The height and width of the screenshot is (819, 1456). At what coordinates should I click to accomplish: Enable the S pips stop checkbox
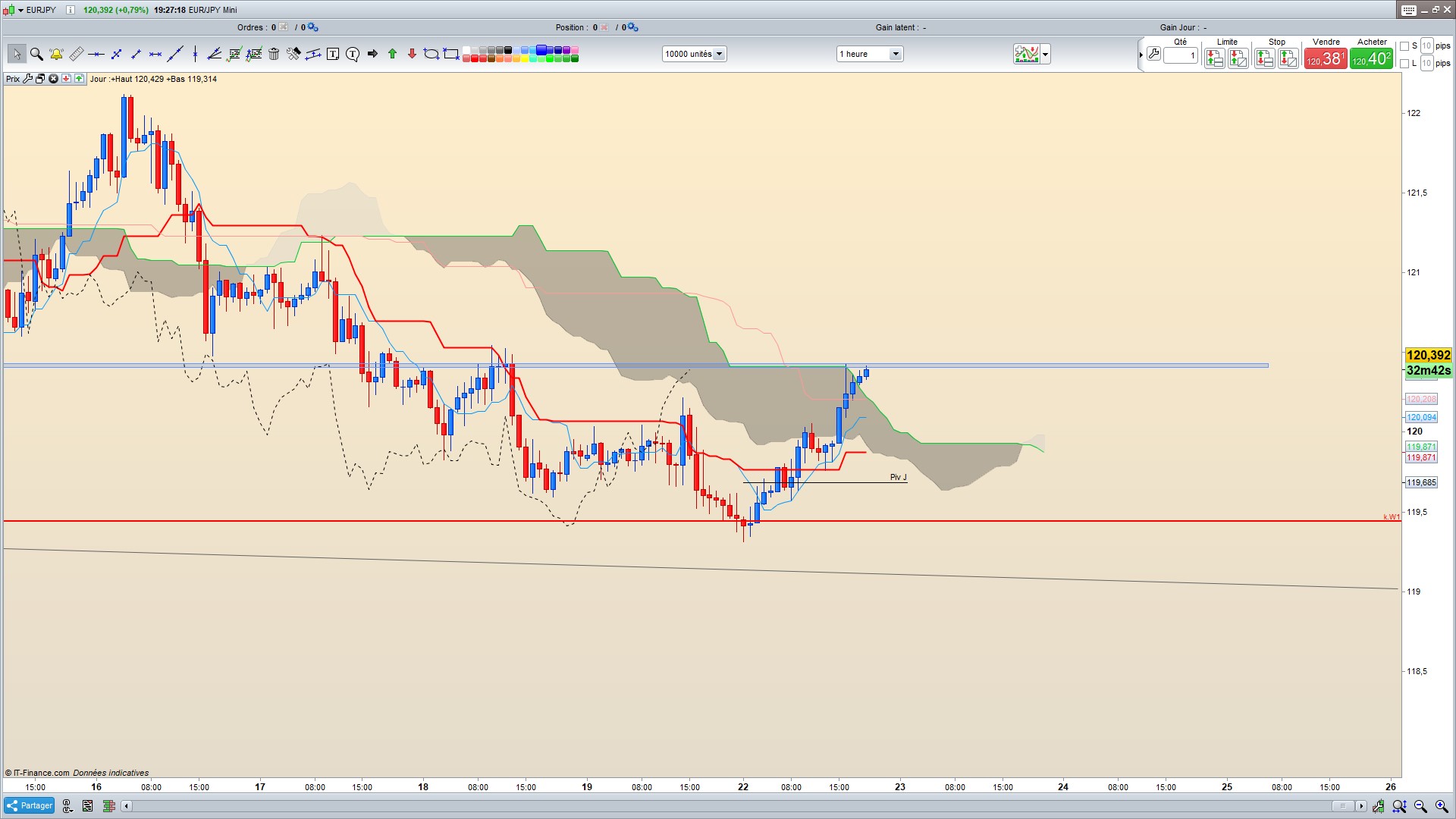pos(1404,46)
